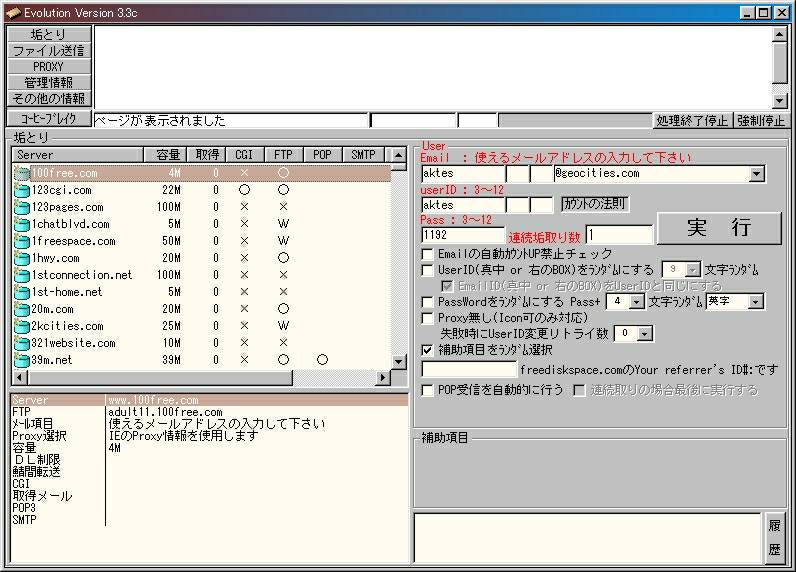
Task: Open the ファイル送信 tab
Action: 49,50
